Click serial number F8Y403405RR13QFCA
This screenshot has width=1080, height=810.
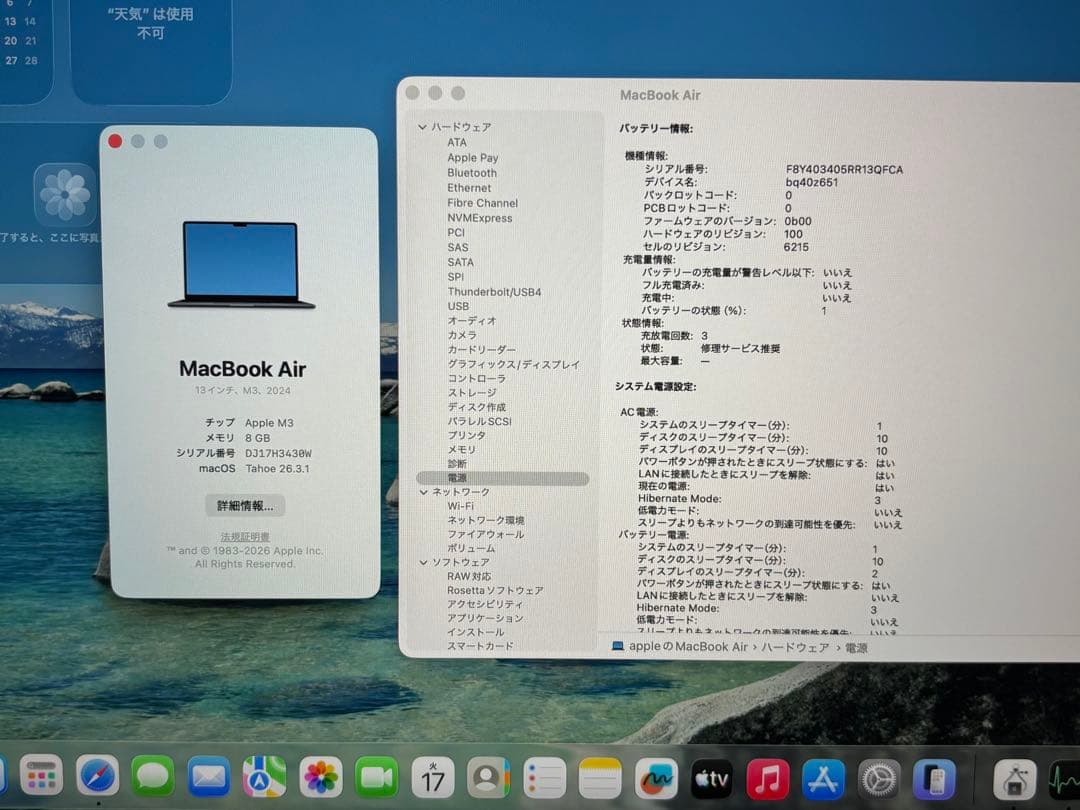click(844, 169)
